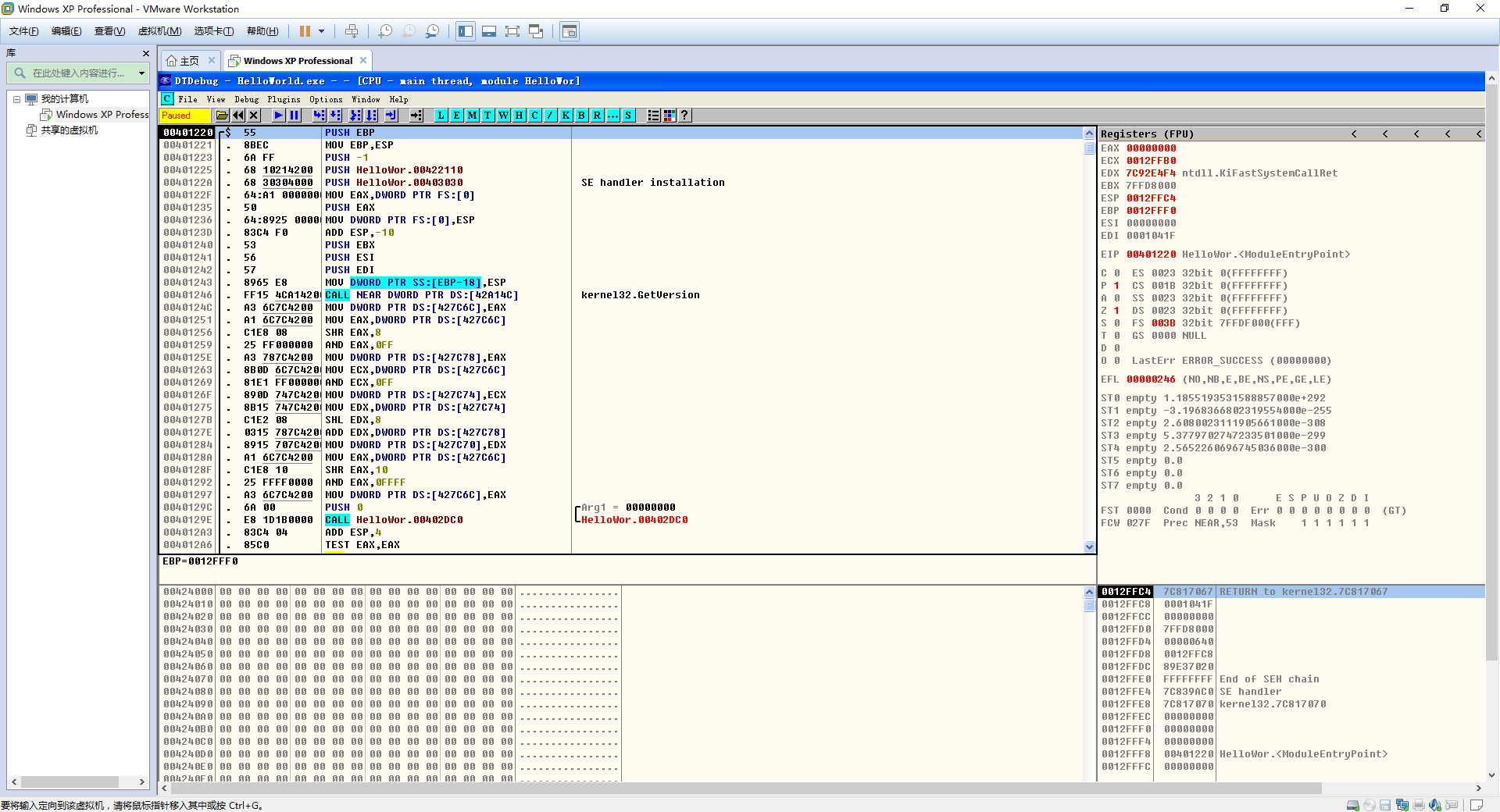Show References with R button
Image resolution: width=1500 pixels, height=812 pixels.
598,116
